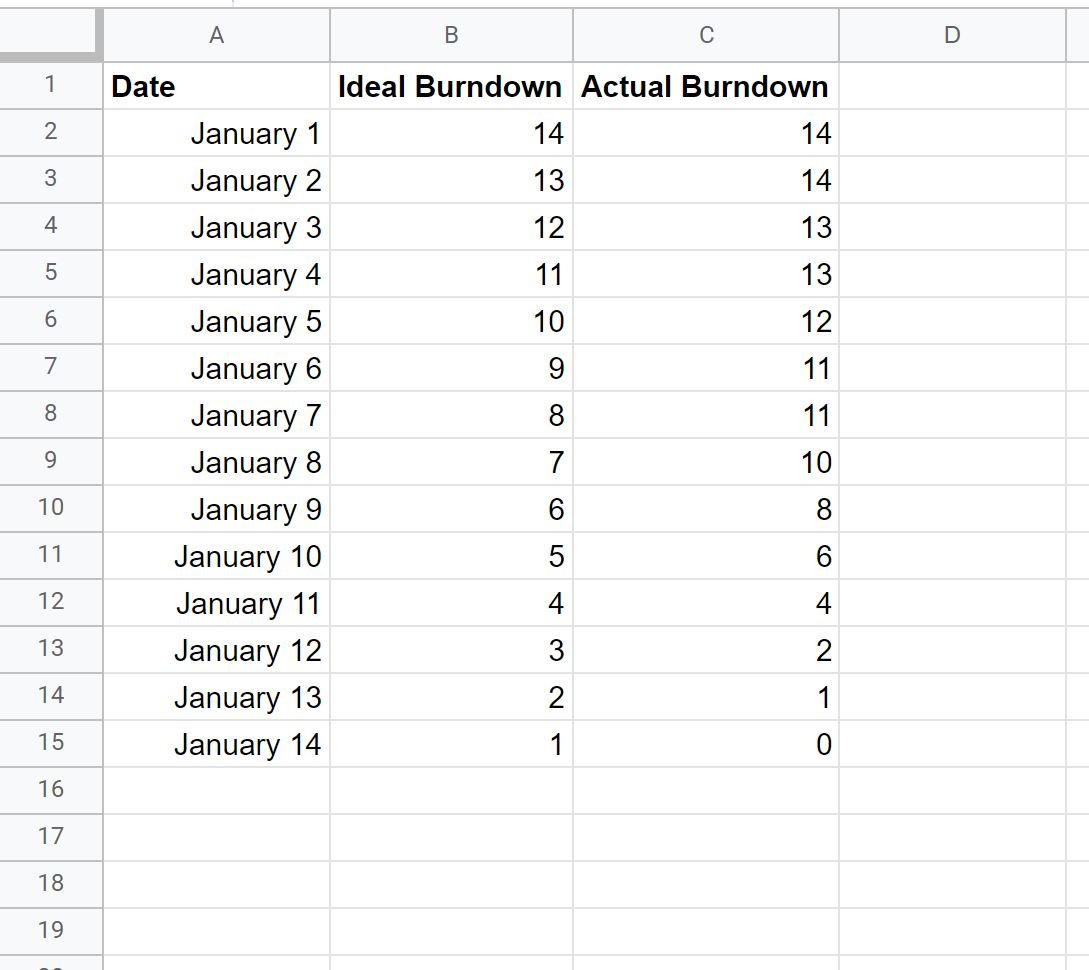Click empty cell A16
1089x970 pixels.
point(216,790)
